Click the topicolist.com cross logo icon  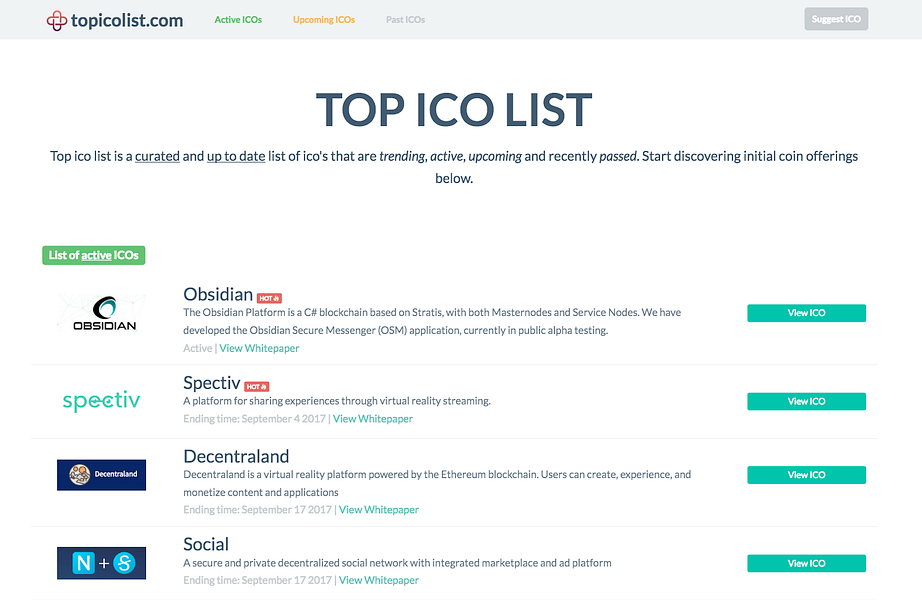(x=57, y=19)
